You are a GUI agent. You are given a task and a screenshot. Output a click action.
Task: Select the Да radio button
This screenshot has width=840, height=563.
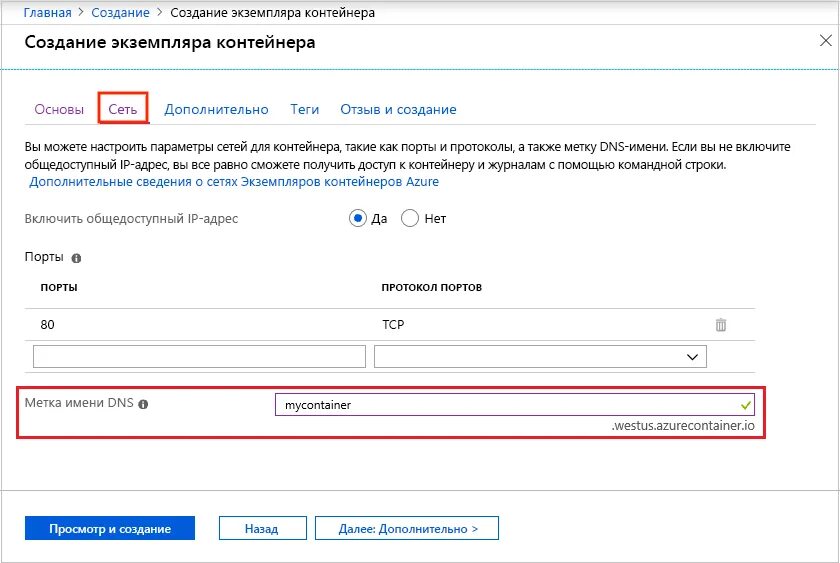pos(358,219)
